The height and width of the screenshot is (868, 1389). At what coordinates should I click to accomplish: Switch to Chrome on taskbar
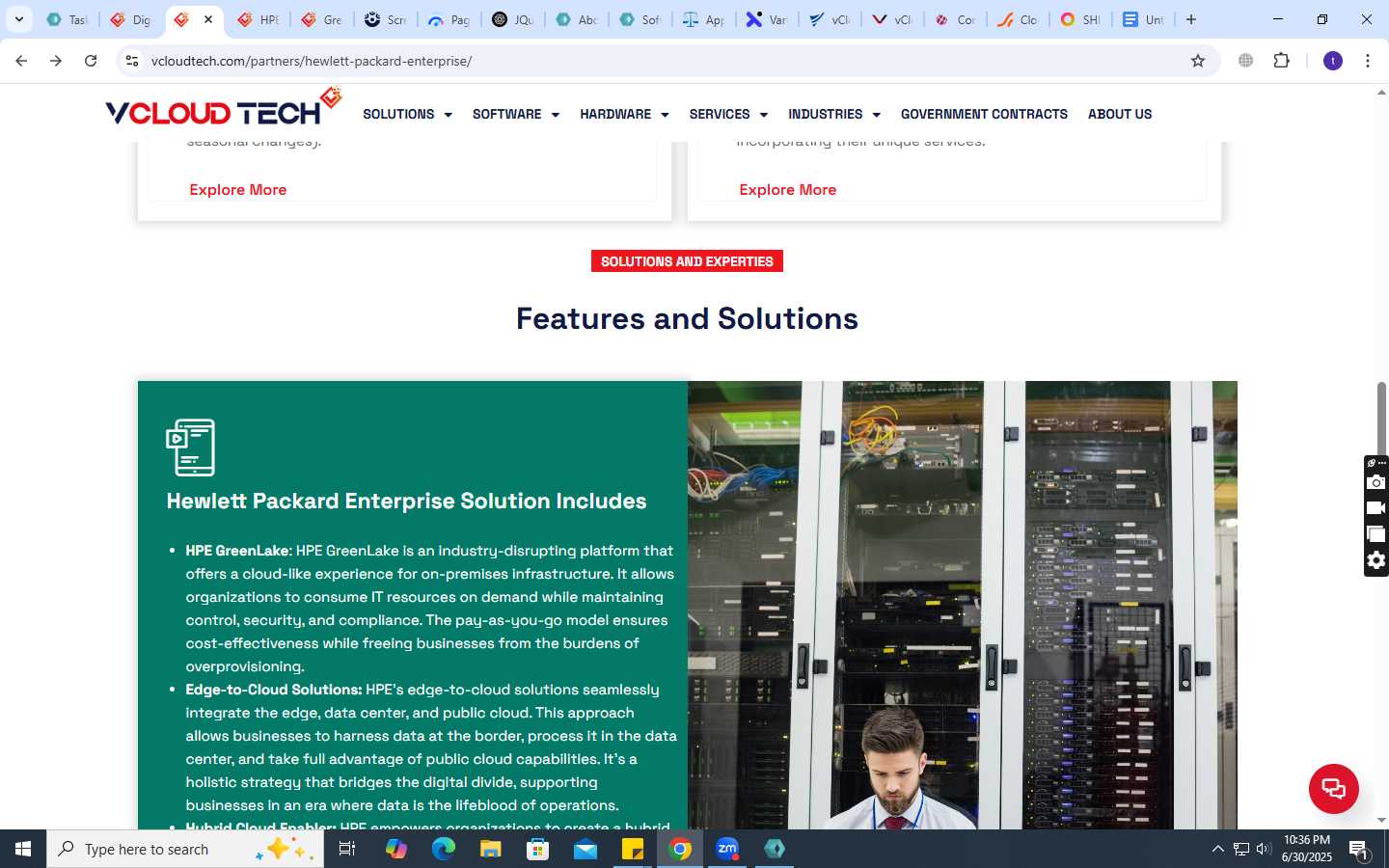[x=680, y=849]
